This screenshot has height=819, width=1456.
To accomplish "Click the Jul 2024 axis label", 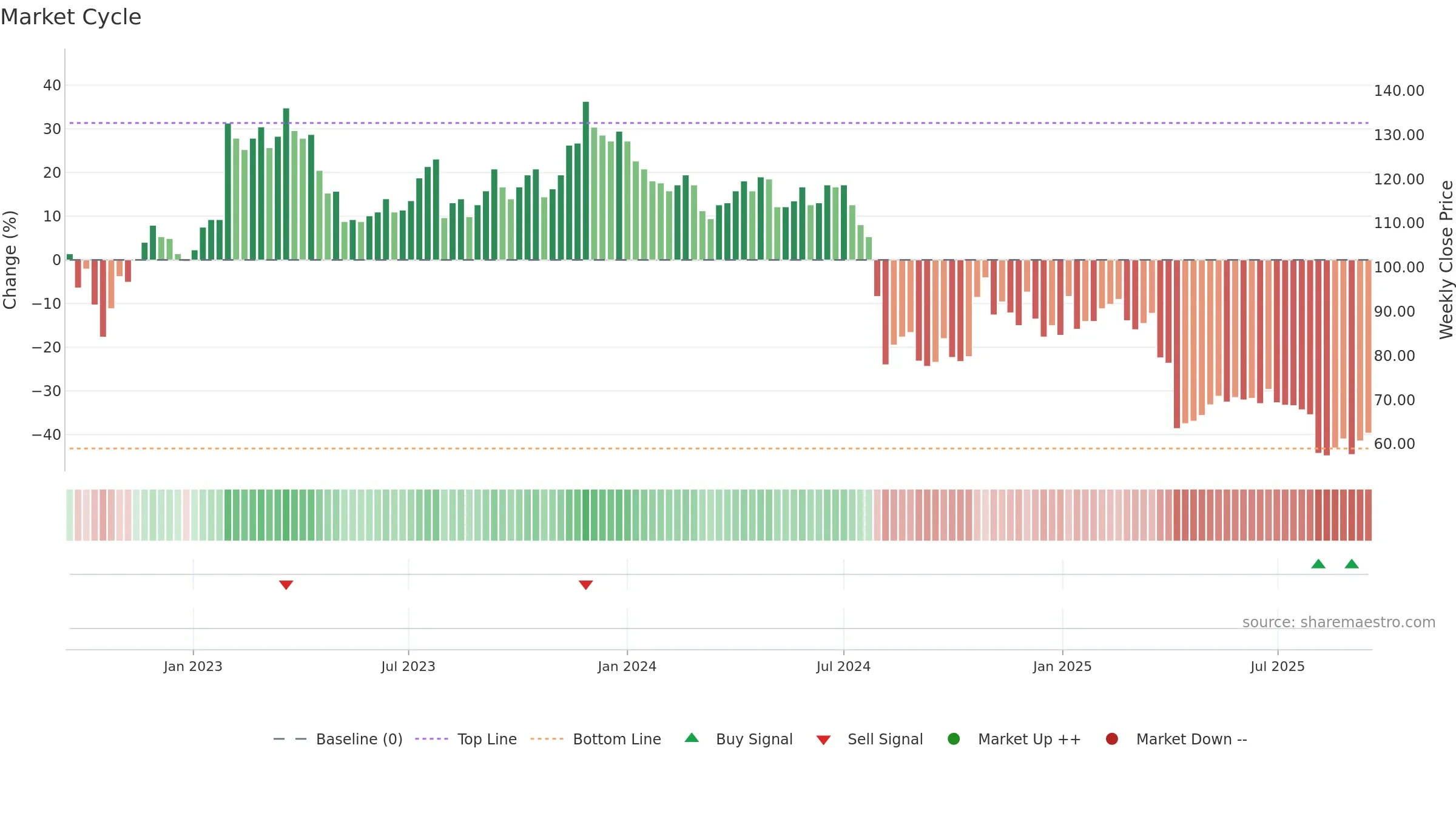I will click(843, 666).
